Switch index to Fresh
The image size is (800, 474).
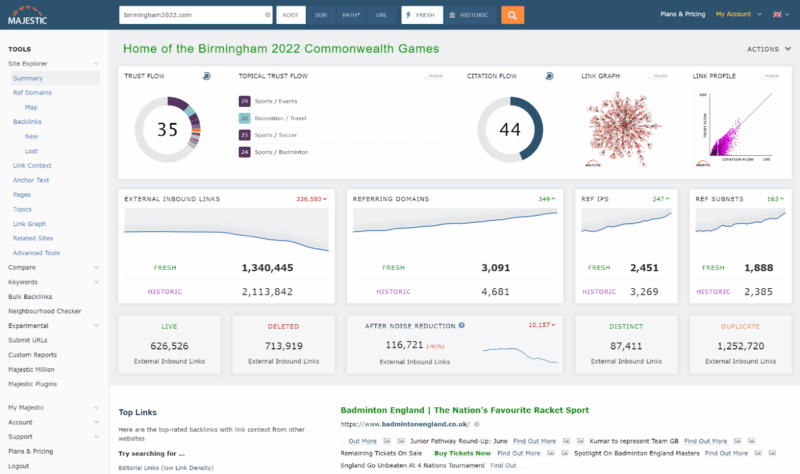coord(421,15)
